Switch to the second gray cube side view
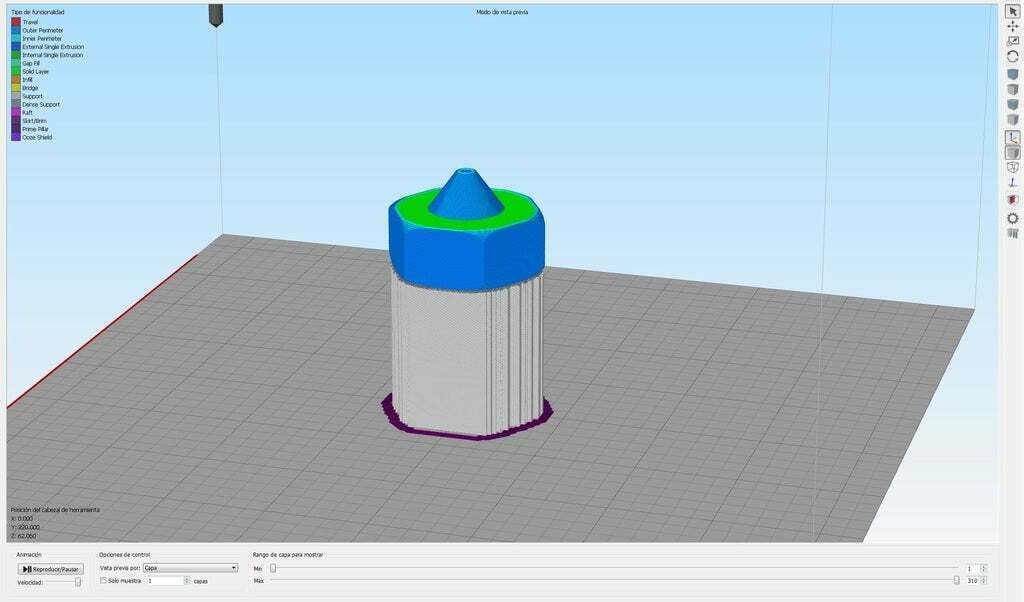Screen dimensions: 1024x602 pyautogui.click(x=1012, y=119)
